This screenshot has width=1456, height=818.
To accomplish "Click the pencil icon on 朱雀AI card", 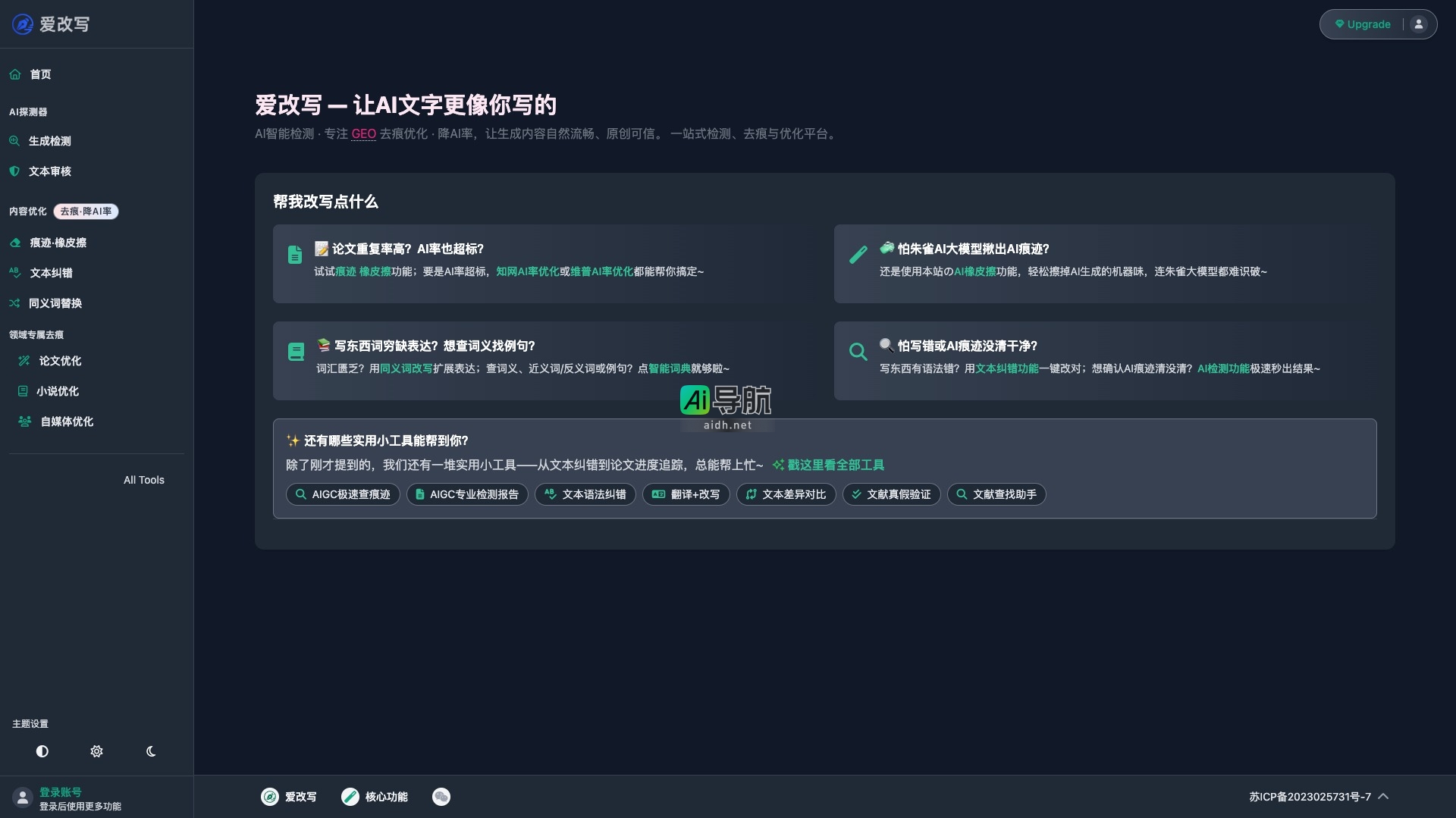I will [x=858, y=255].
